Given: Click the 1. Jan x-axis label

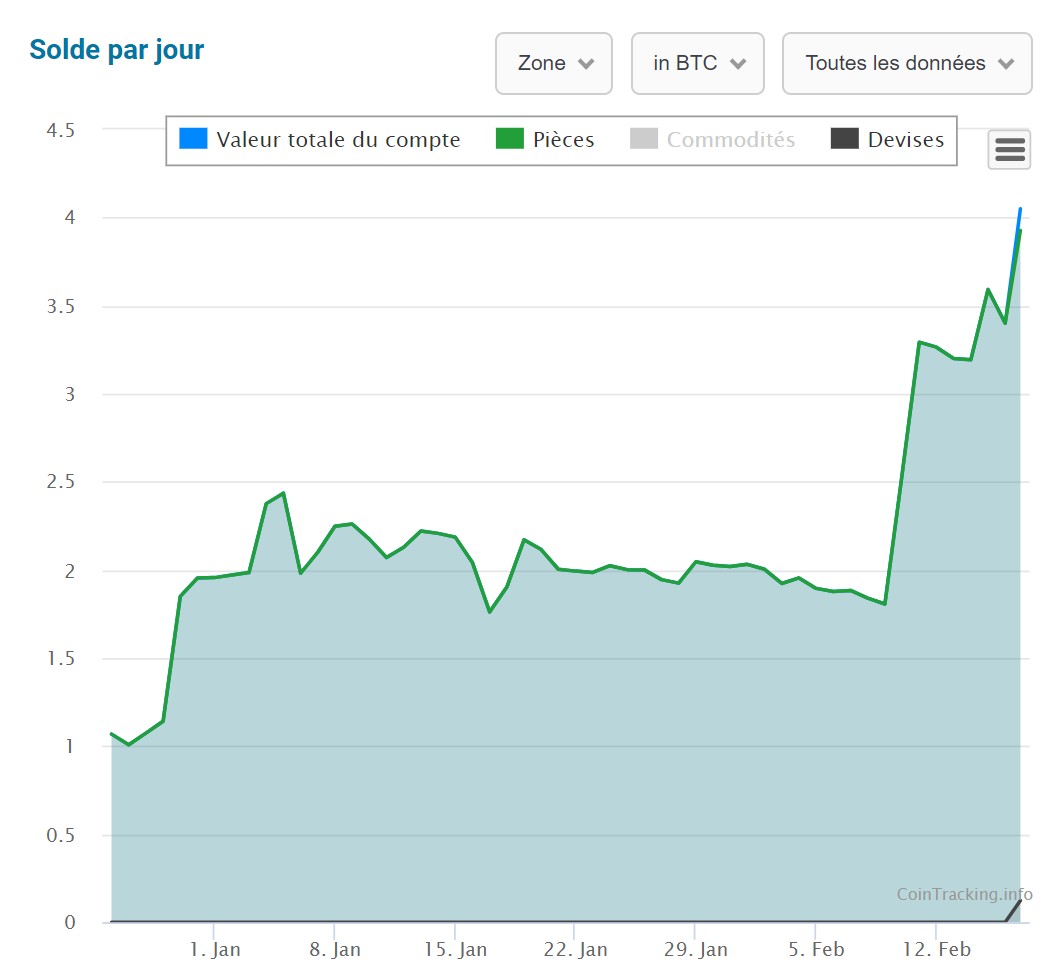Looking at the screenshot, I should [214, 950].
